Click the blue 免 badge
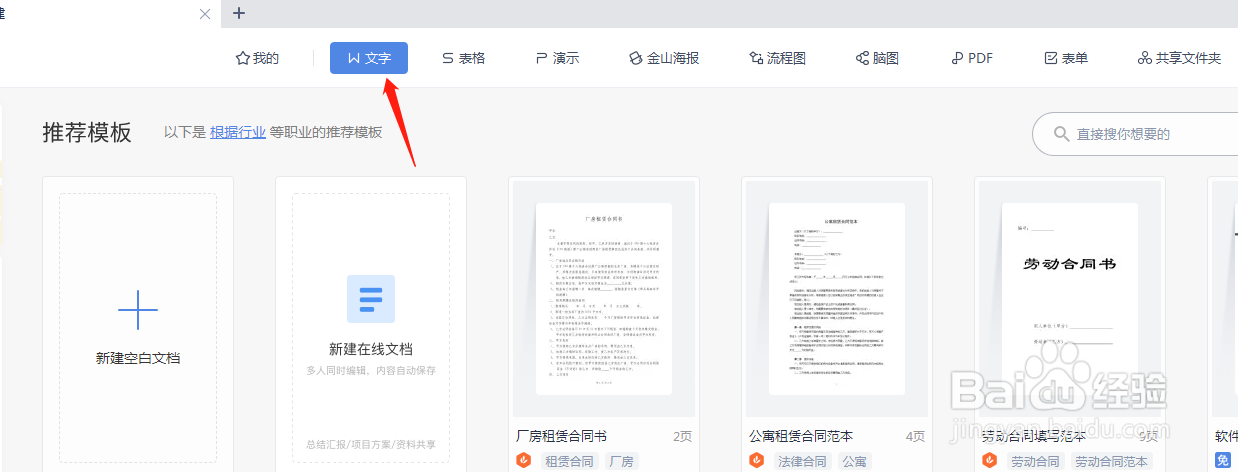The image size is (1238, 472). [1223, 461]
